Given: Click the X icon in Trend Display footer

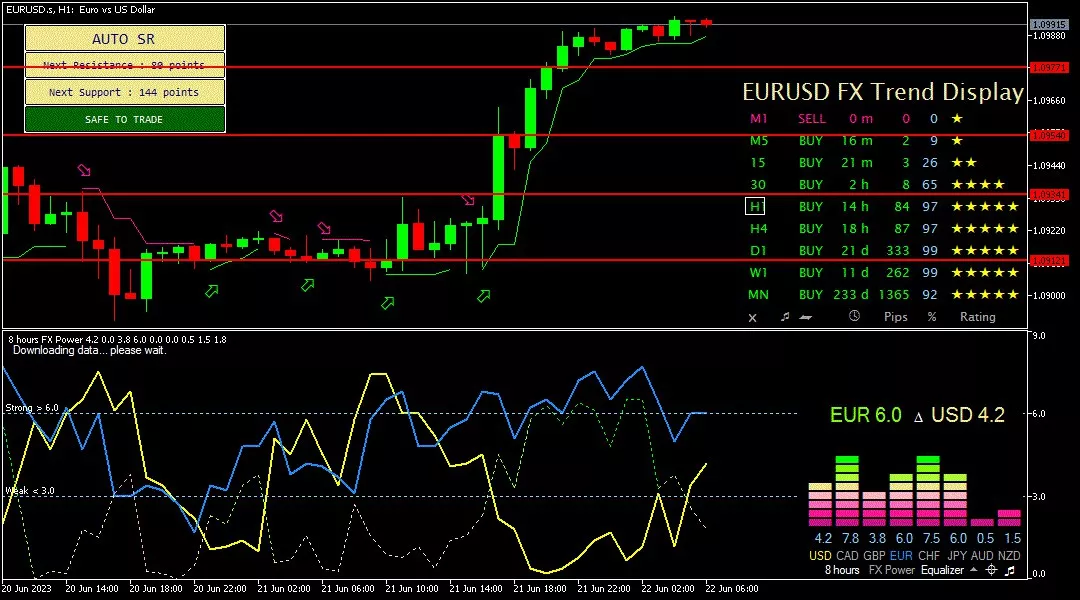Looking at the screenshot, I should [753, 317].
